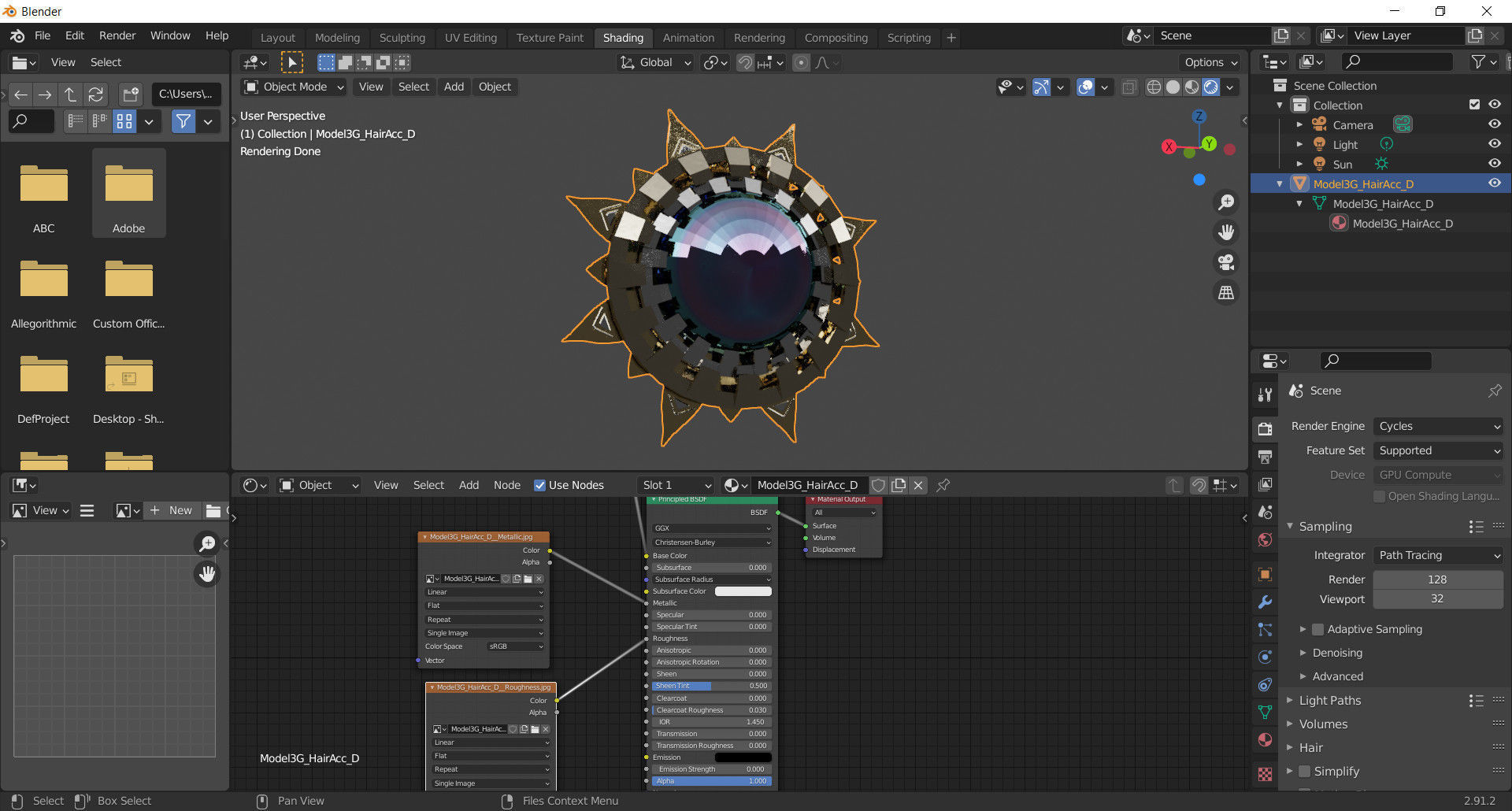Switch perspective/orthographic view with grid icon

pos(1226,292)
